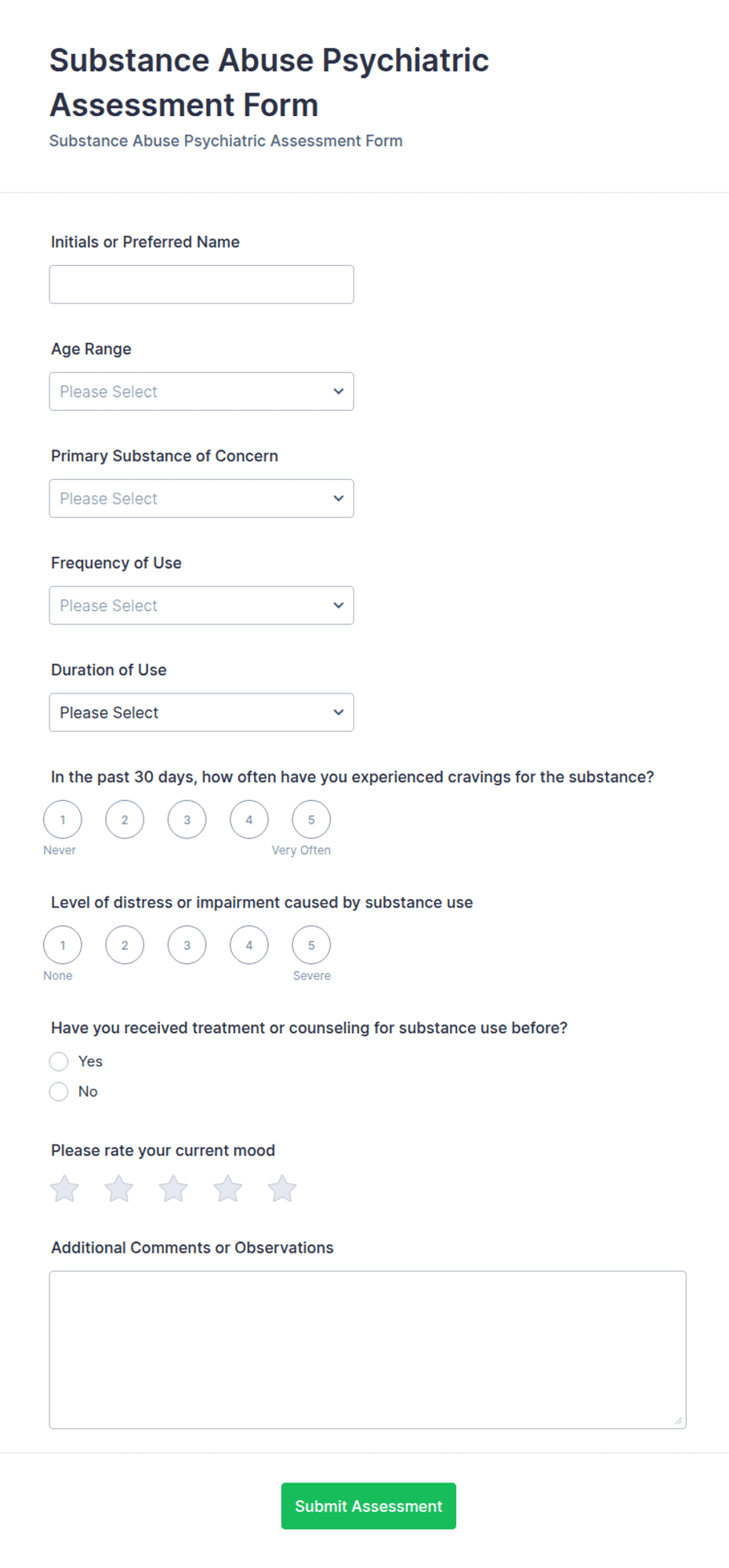Mark distress level 5 Severe

(311, 945)
